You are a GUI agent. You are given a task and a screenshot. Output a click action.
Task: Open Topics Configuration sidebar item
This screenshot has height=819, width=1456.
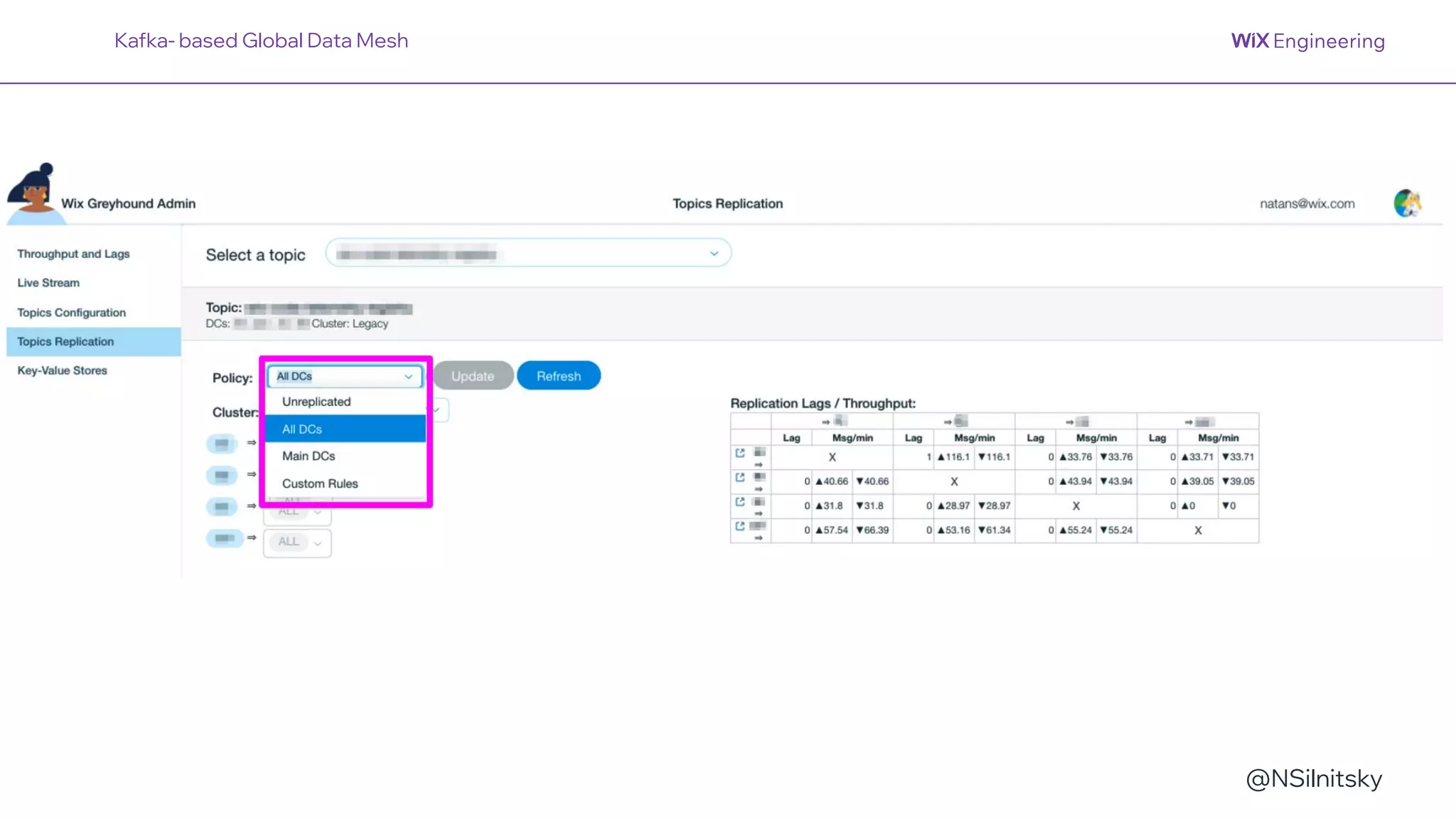(71, 313)
